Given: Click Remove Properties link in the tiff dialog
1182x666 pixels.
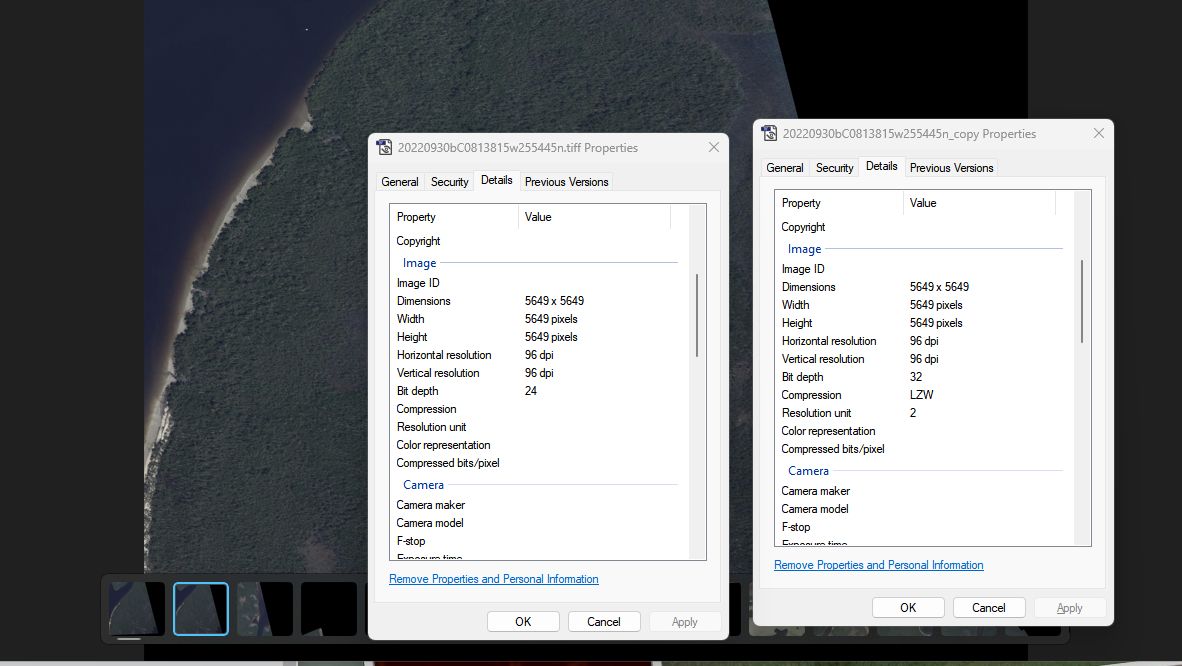Looking at the screenshot, I should (493, 579).
